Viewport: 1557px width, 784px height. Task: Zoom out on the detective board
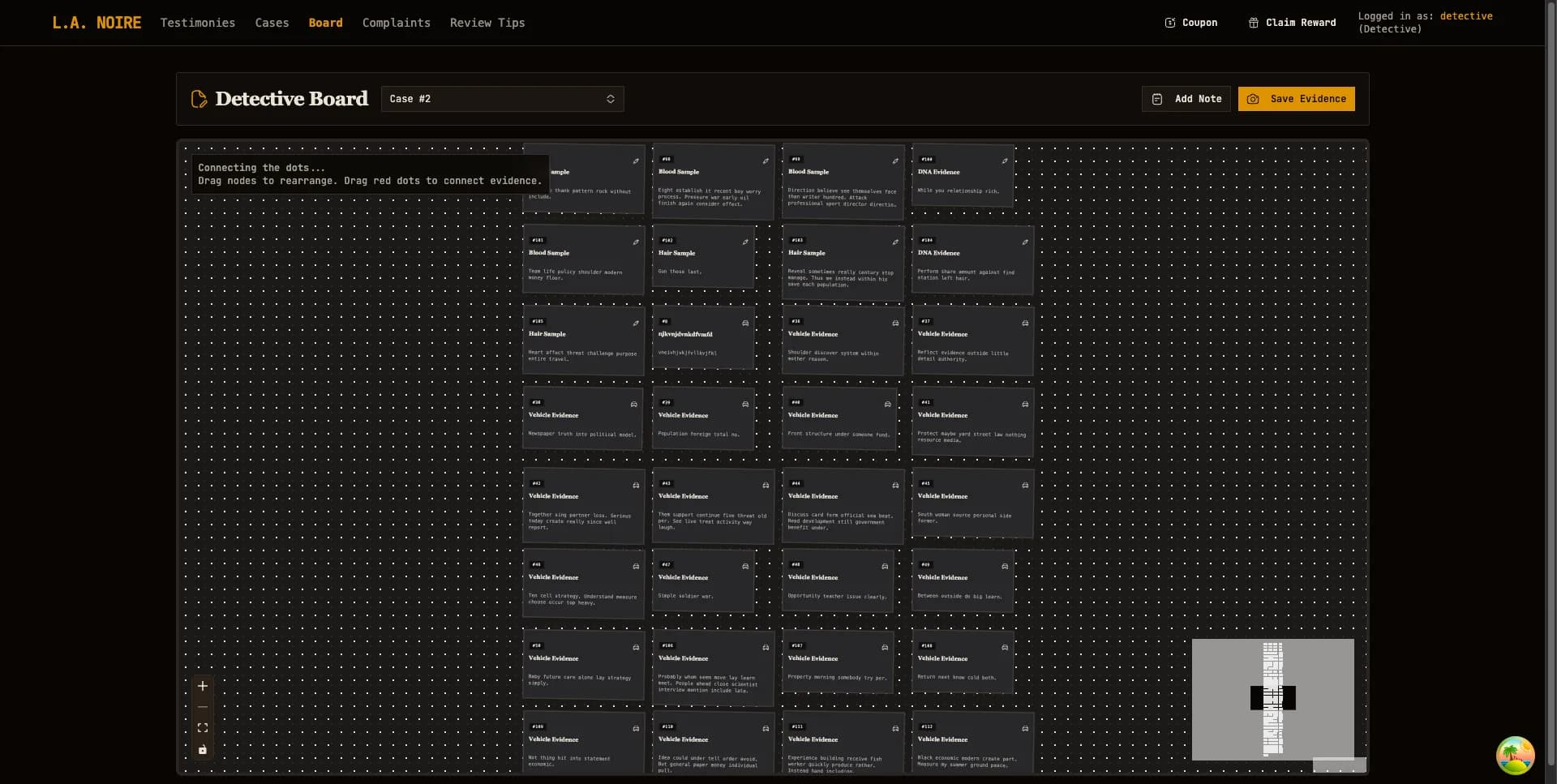pyautogui.click(x=203, y=707)
